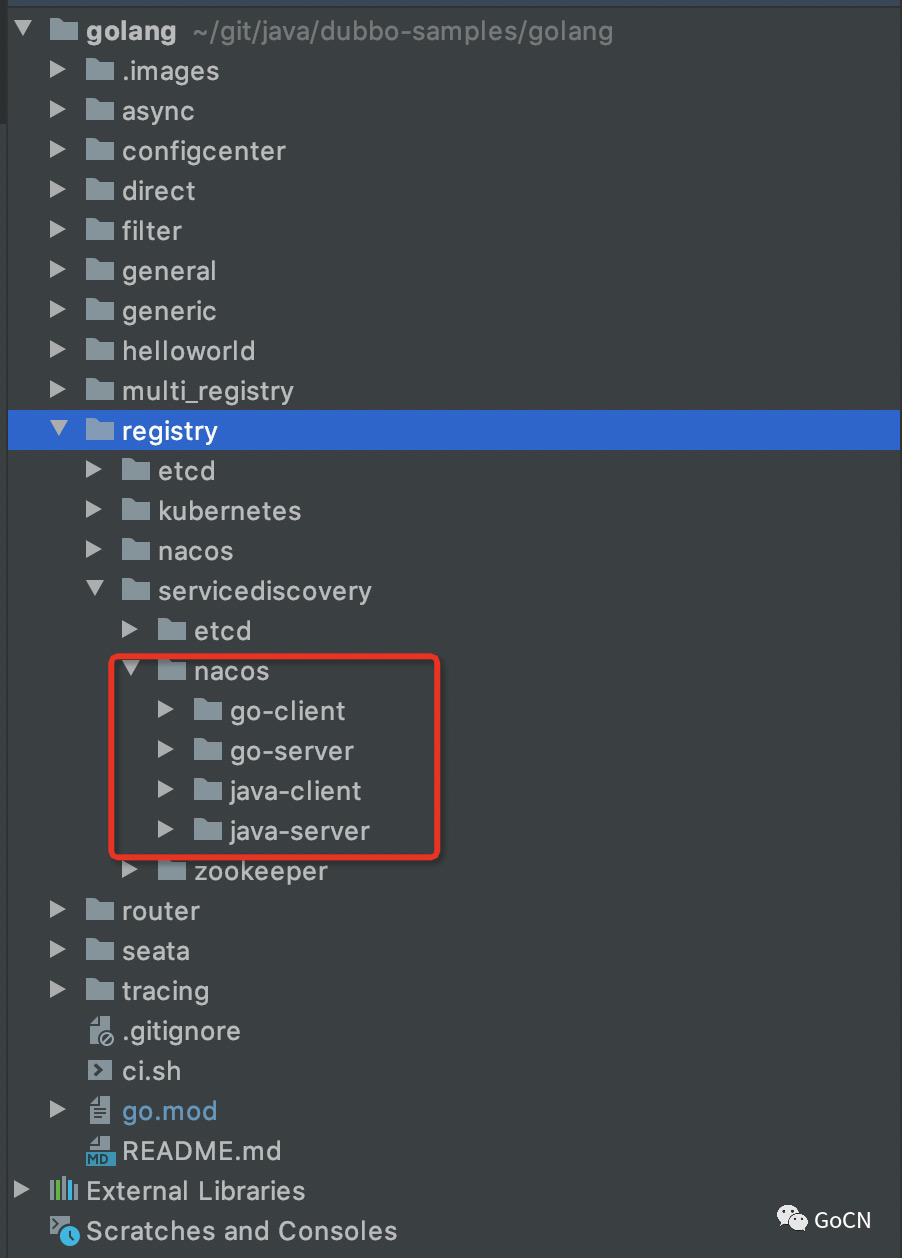
Task: Click the golang root folder icon
Action: [x=64, y=31]
